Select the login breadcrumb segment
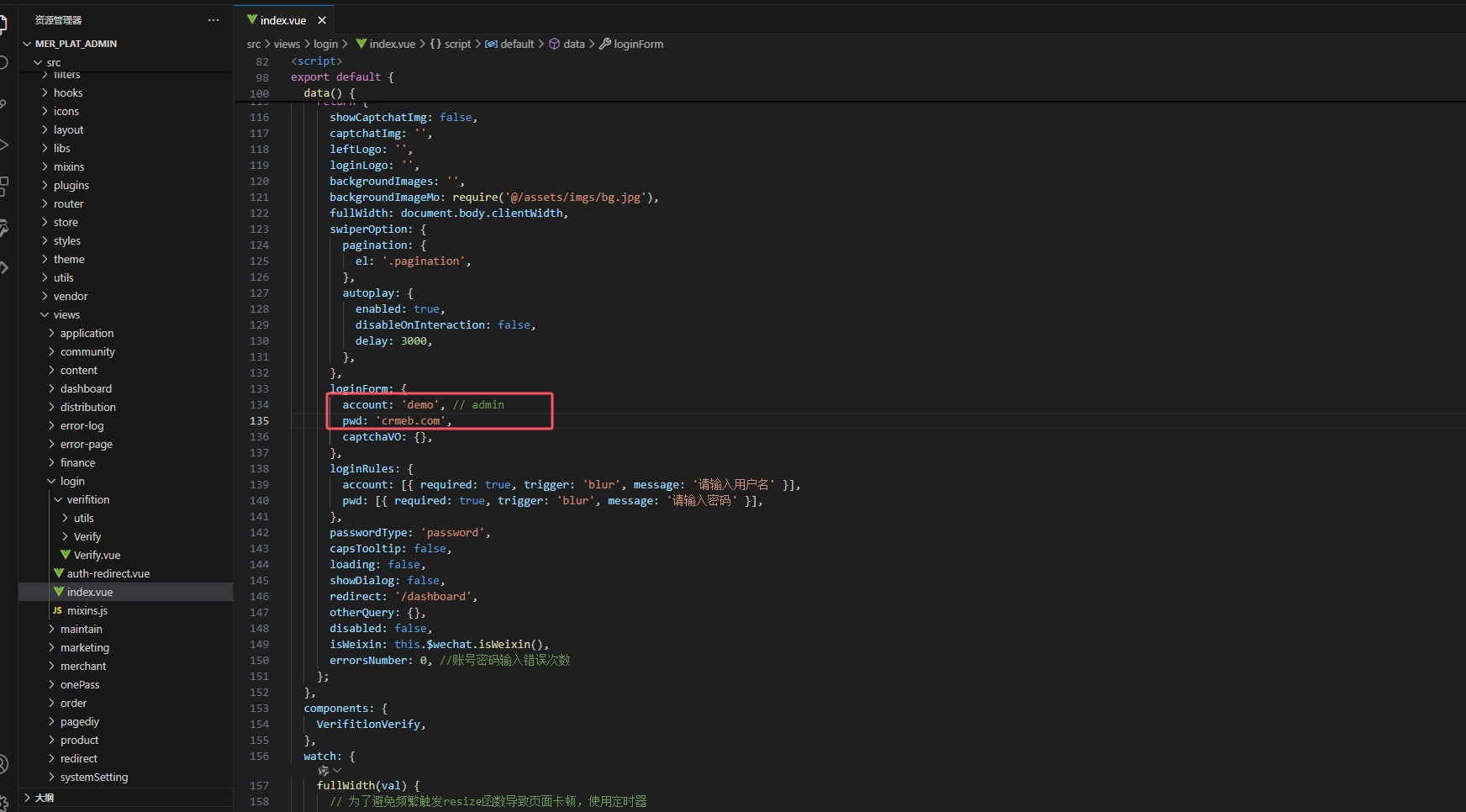Screen dimensions: 1466x812 (326, 44)
